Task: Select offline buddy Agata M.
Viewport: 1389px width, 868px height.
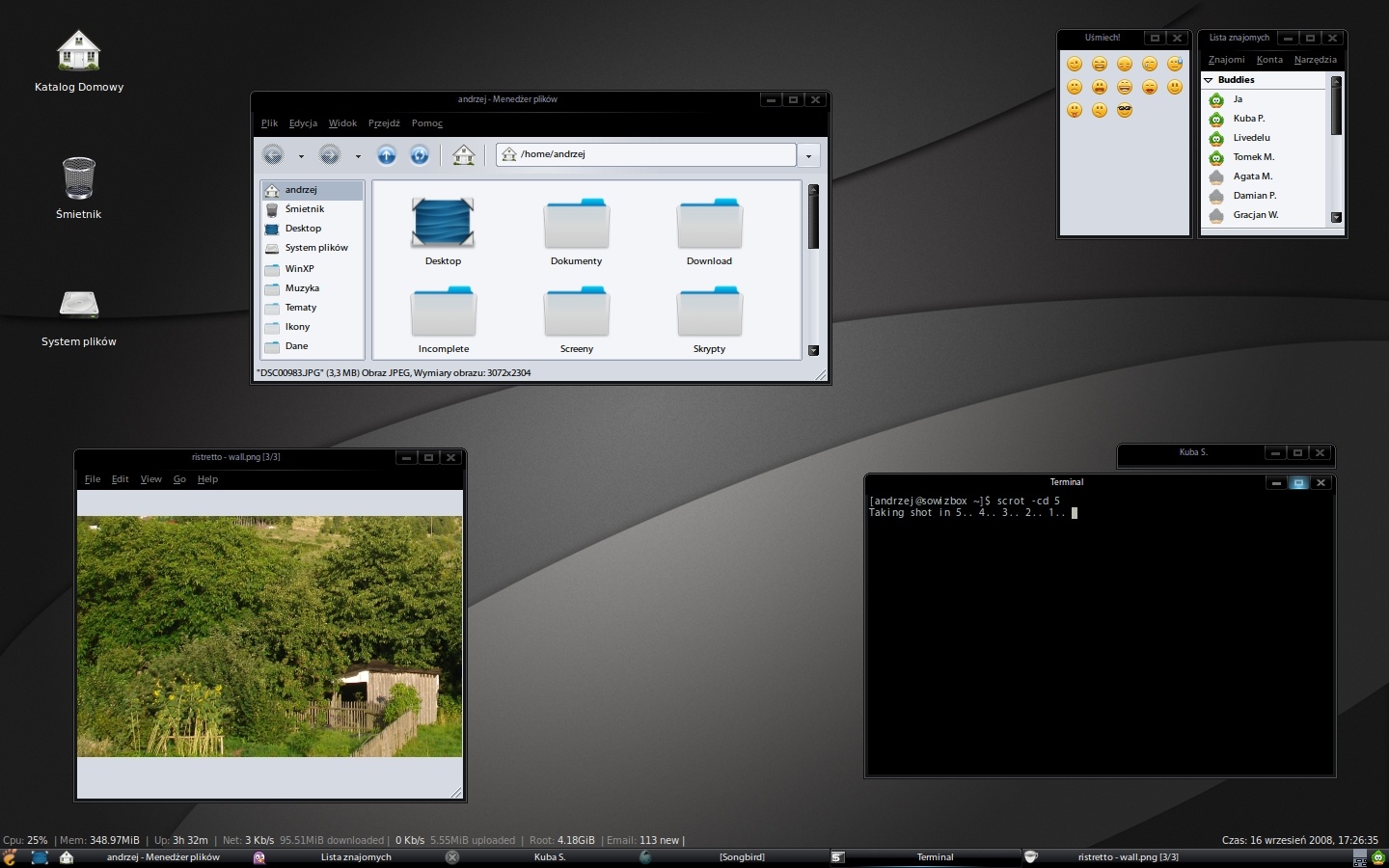Action: tap(1266, 176)
